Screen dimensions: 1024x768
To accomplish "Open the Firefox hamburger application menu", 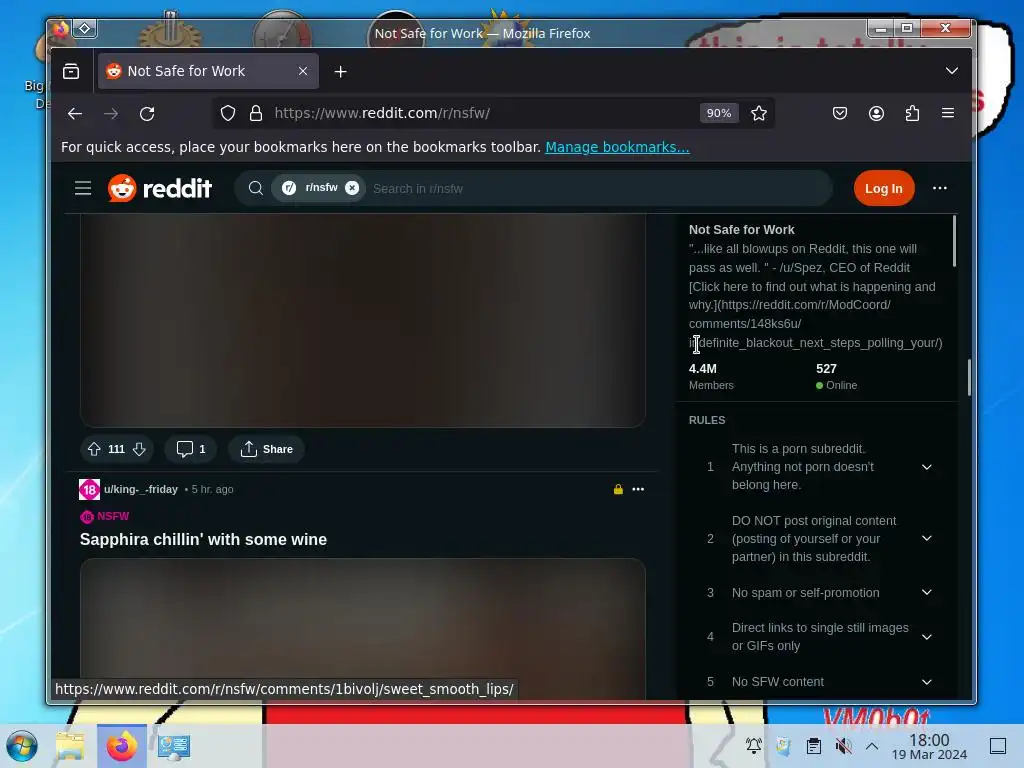I will coord(948,113).
